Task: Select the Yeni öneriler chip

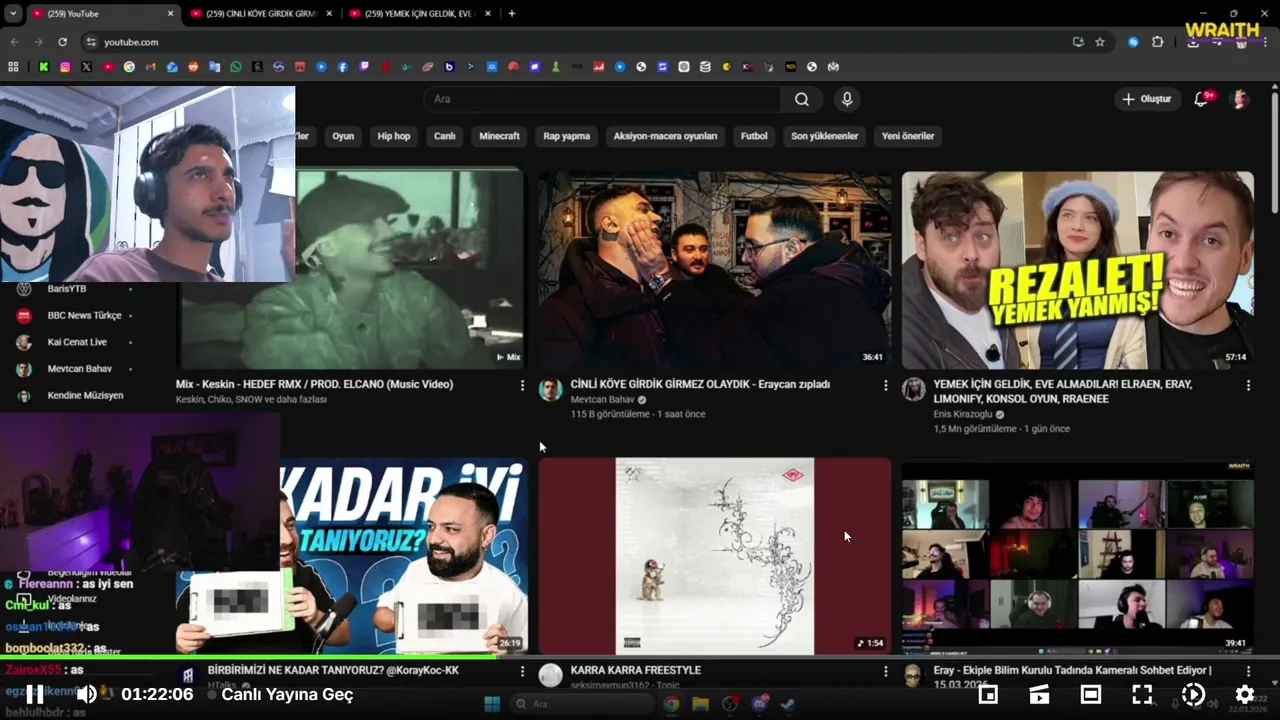Action: point(908,136)
